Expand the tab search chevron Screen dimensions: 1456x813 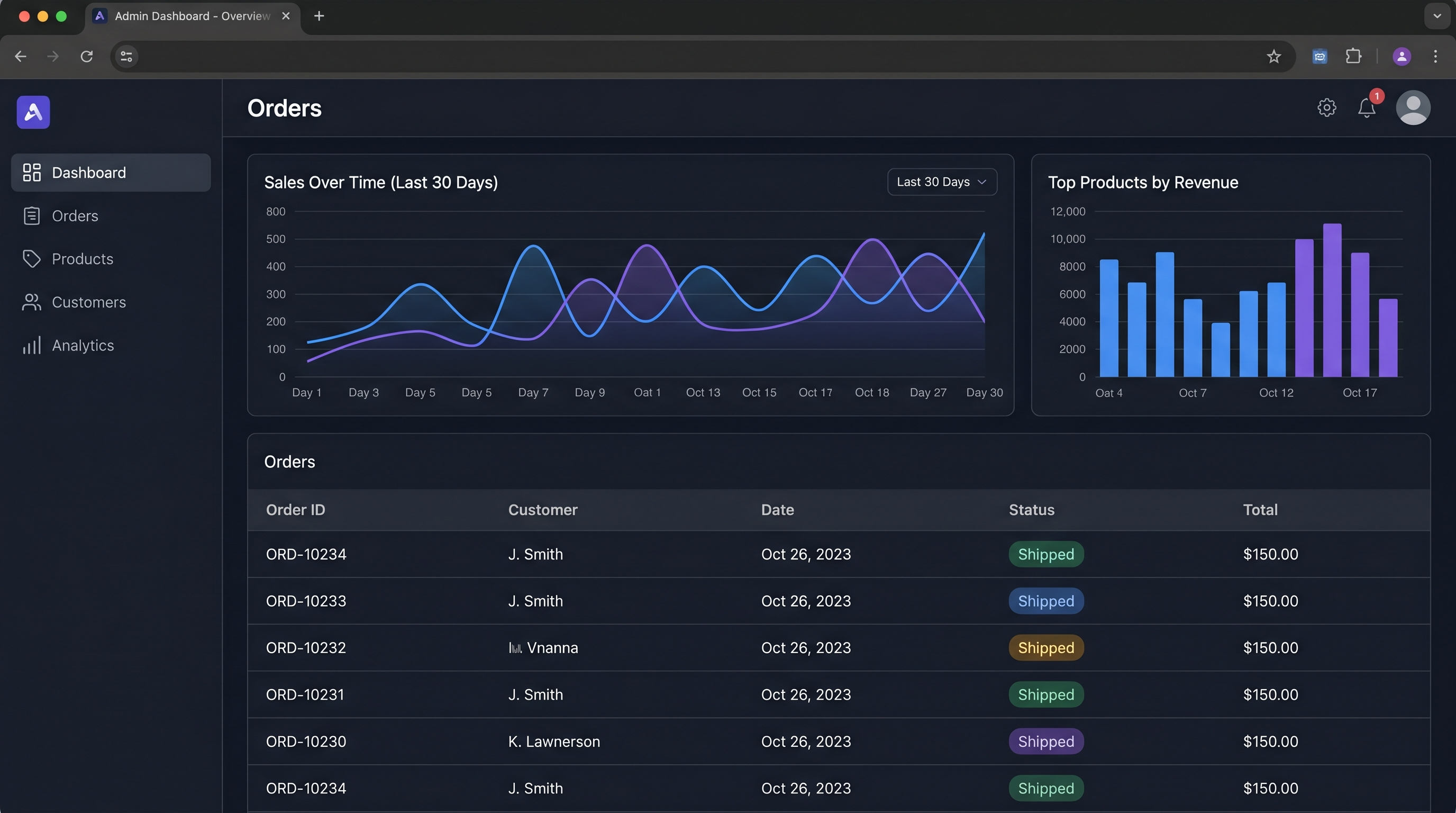(x=1437, y=16)
